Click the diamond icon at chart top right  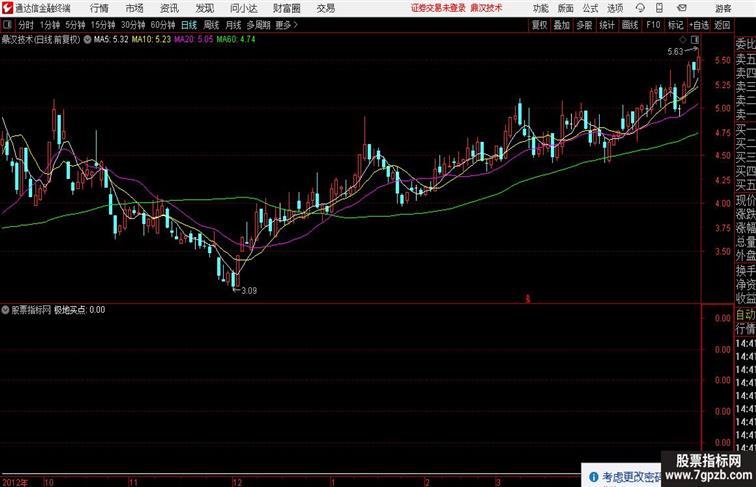(683, 40)
